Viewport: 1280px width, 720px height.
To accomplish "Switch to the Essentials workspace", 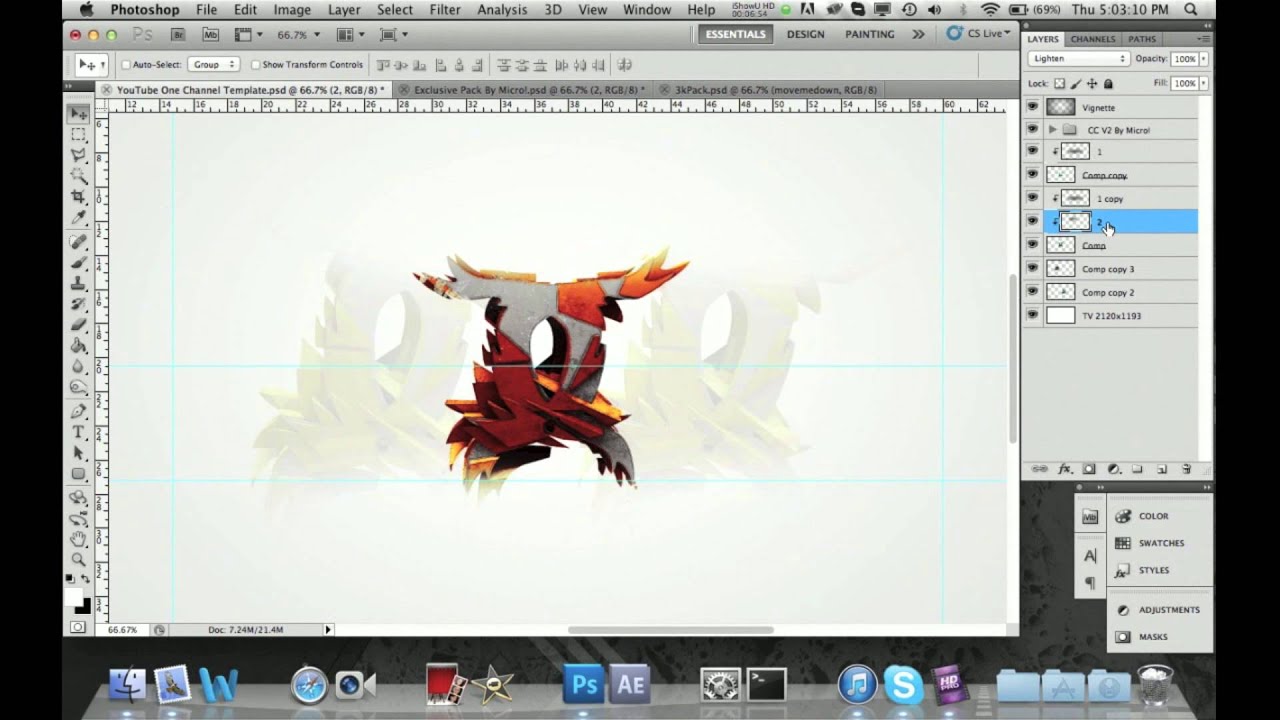I will click(735, 34).
